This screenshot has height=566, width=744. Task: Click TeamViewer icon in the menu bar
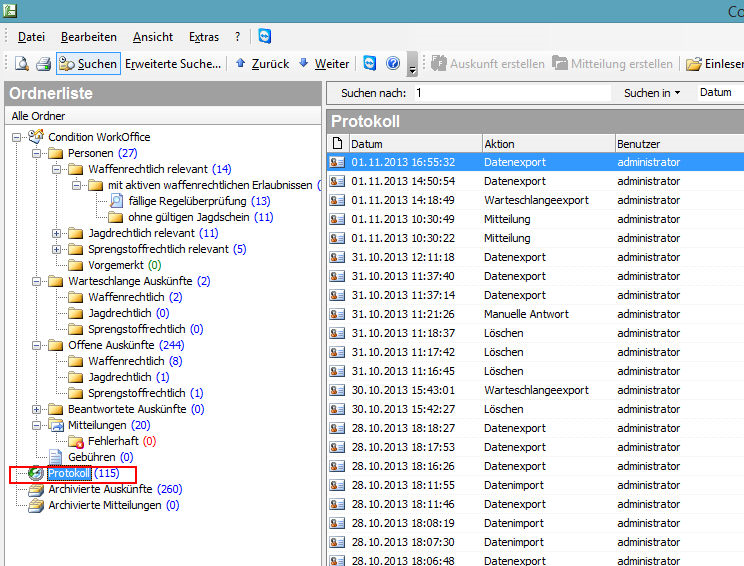click(x=264, y=37)
